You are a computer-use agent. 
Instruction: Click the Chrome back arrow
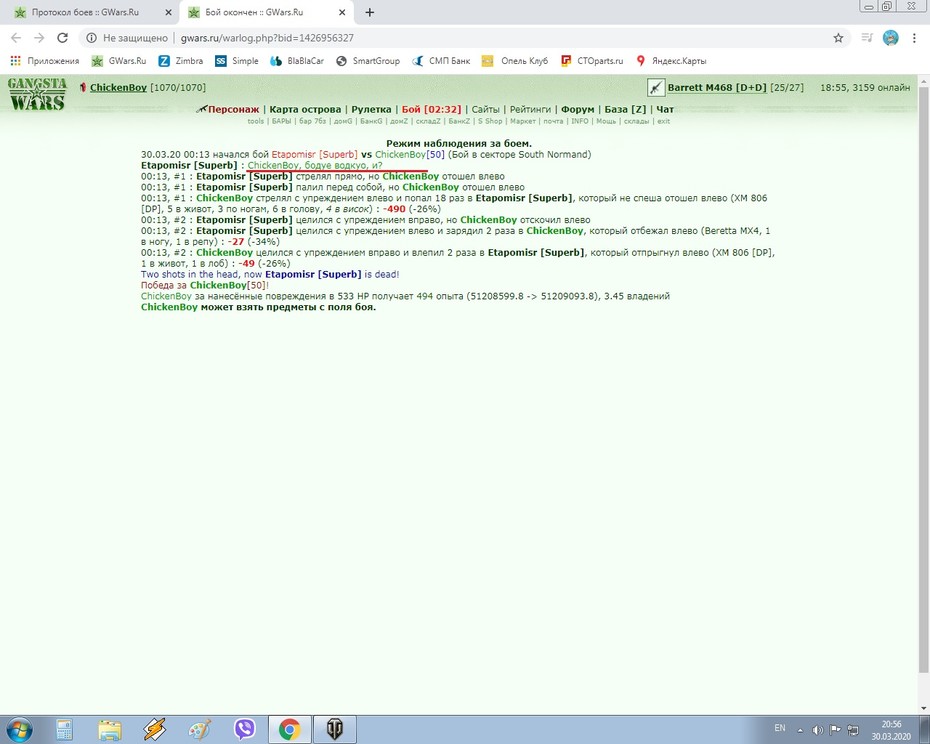pos(16,38)
